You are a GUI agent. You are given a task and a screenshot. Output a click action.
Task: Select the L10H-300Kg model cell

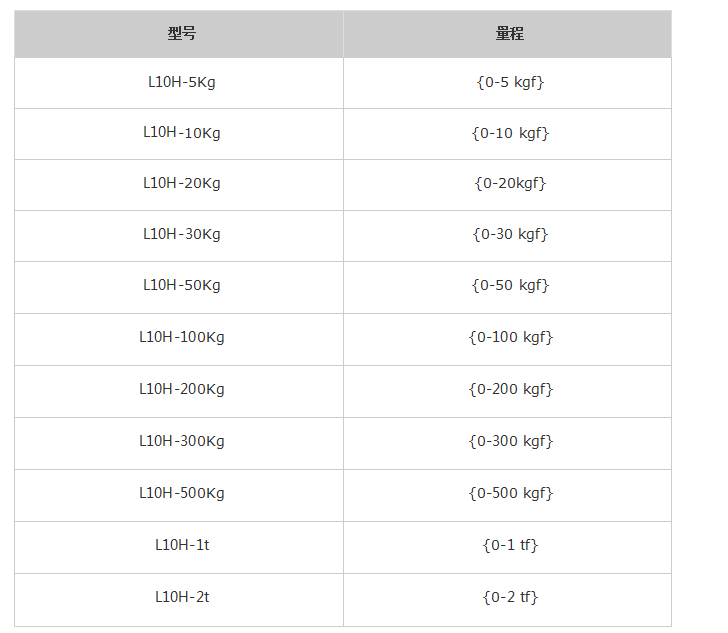pos(181,441)
